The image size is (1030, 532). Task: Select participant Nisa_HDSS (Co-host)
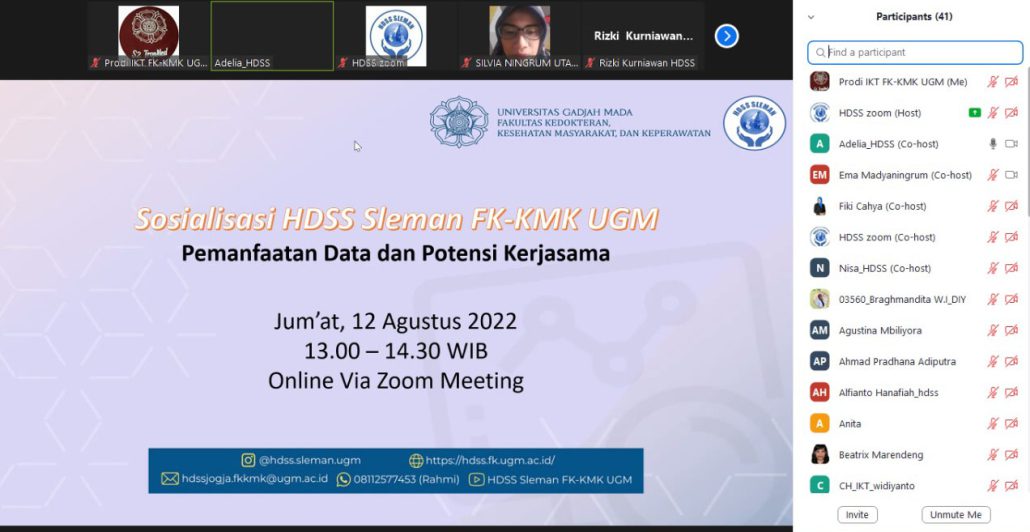(x=914, y=268)
